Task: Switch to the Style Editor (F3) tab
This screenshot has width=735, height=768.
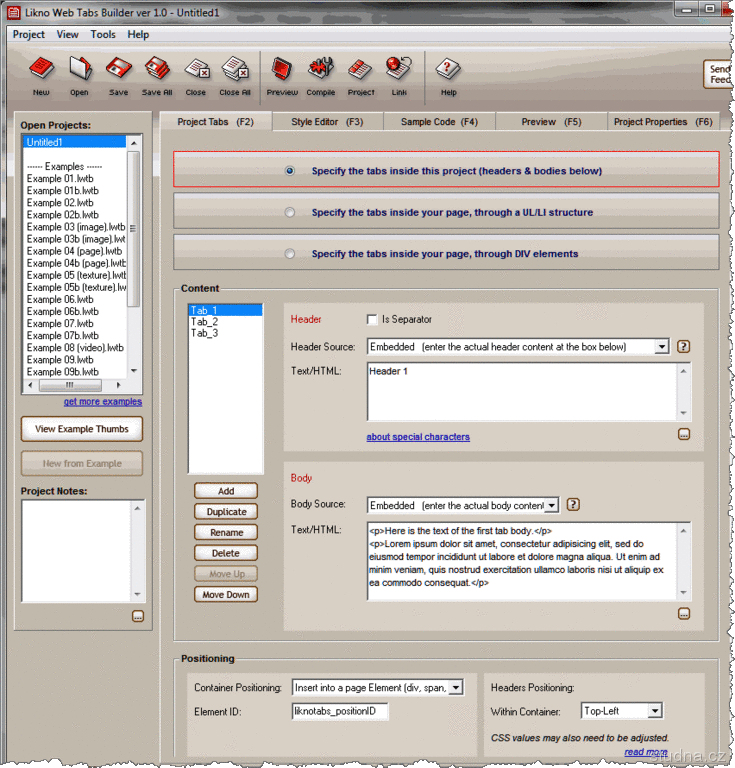Action: click(x=327, y=122)
